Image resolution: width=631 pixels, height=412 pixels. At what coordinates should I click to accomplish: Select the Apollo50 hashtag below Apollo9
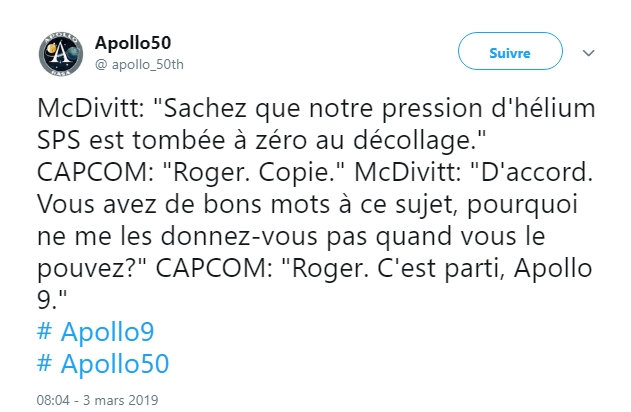(113, 361)
